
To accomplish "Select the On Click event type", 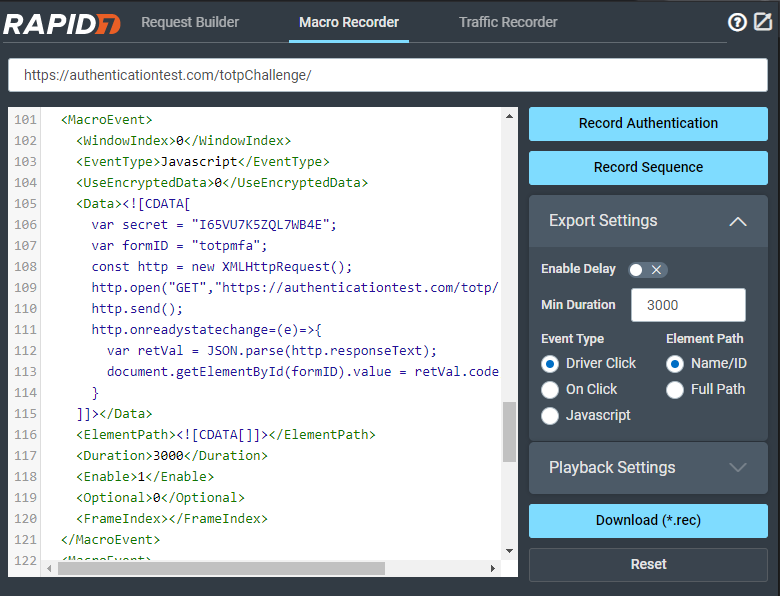I will [550, 389].
